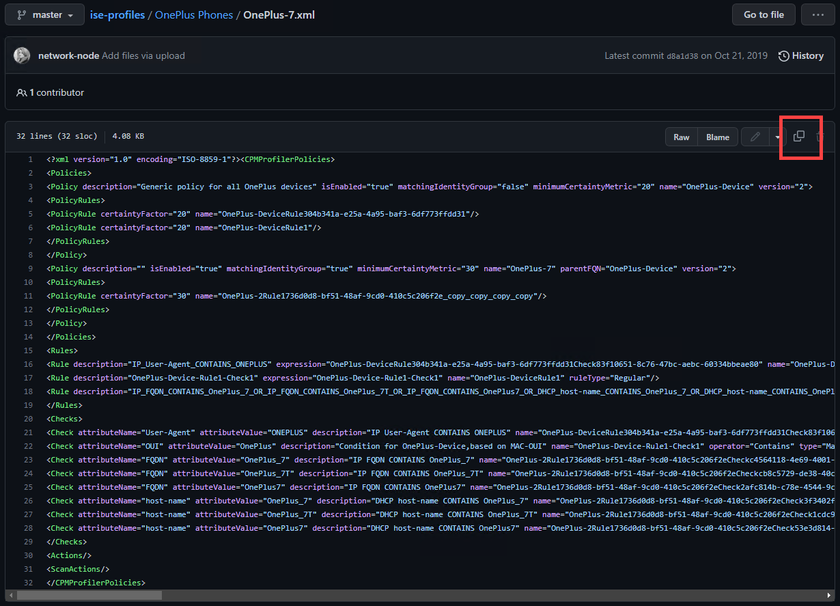Select line number 20

28,419
